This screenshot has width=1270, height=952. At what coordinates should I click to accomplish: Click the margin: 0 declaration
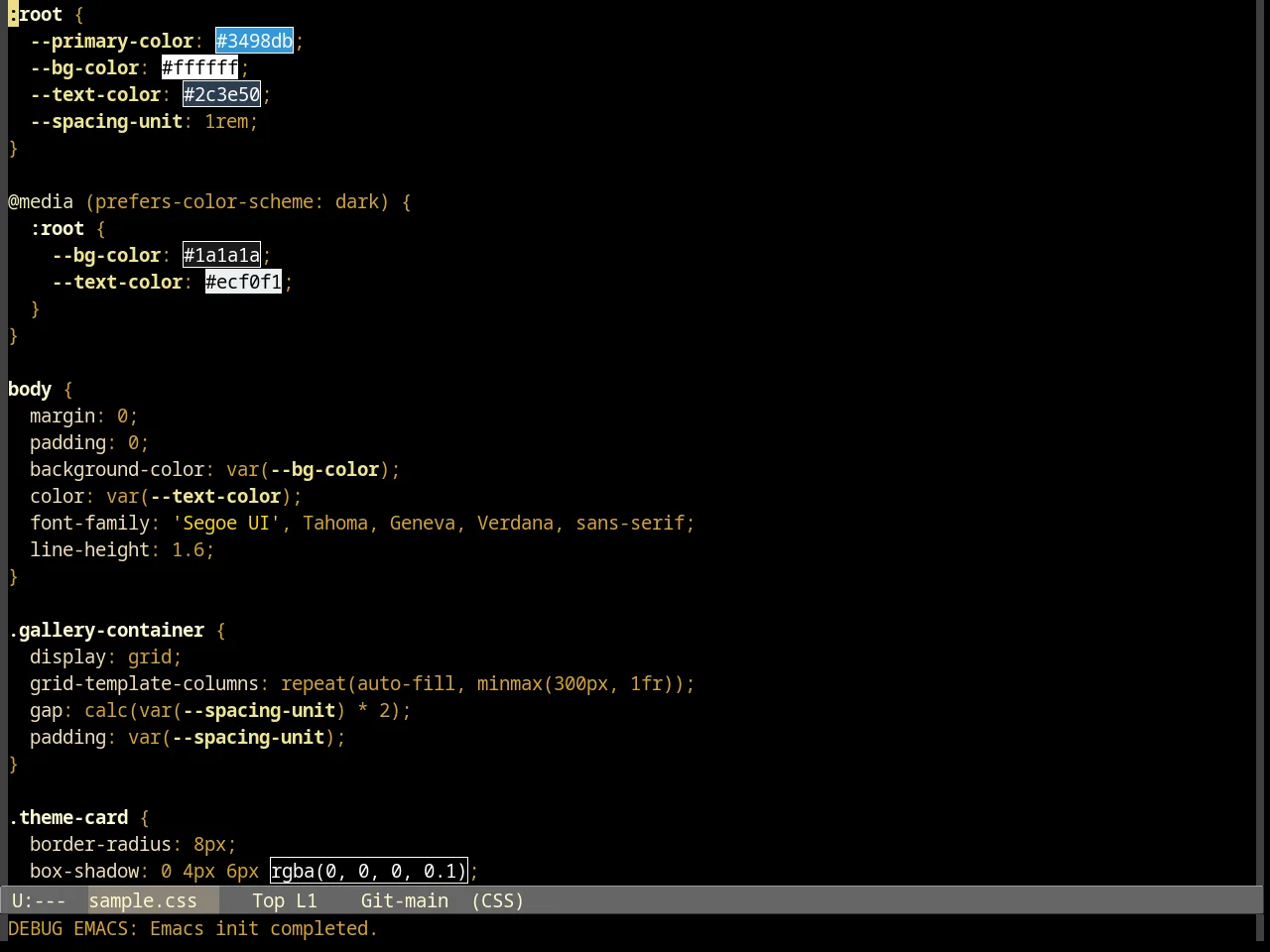coord(84,416)
